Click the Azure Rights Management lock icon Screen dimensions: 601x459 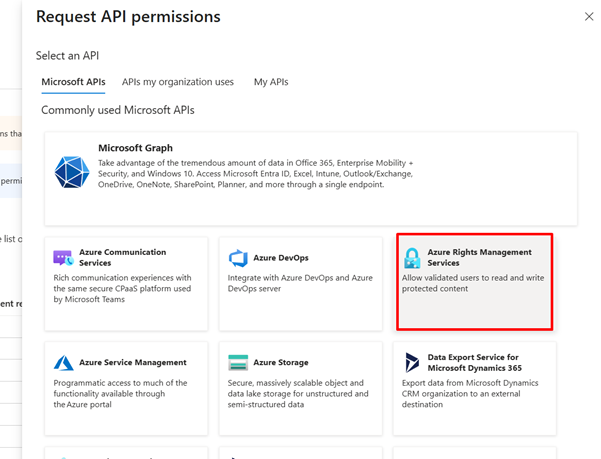point(412,258)
